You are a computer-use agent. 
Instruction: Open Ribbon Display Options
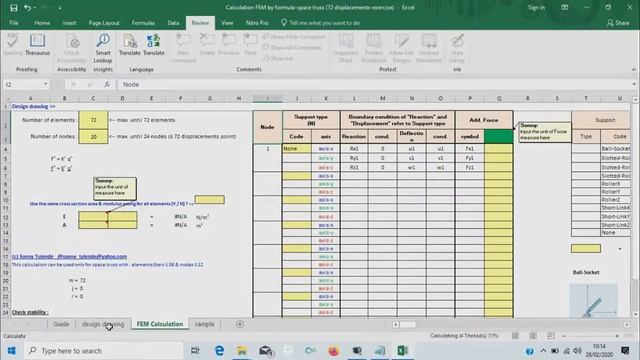(x=564, y=7)
